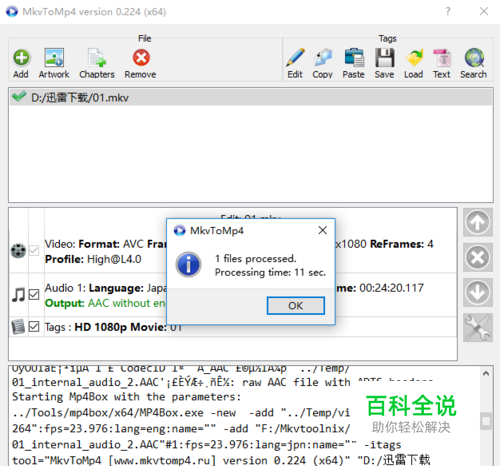Click the blue info icon in the dialog
This screenshot has height=466, width=500.
[x=188, y=265]
